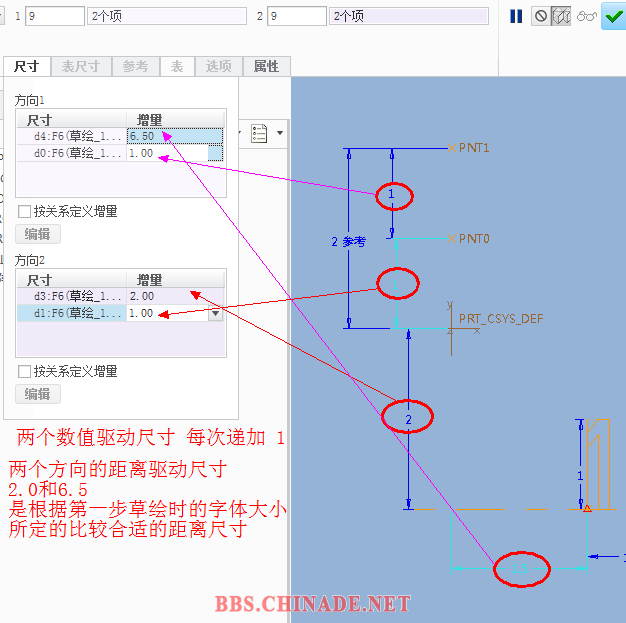Click the 编辑 button under 方向2
626x623 pixels.
pos(38,394)
